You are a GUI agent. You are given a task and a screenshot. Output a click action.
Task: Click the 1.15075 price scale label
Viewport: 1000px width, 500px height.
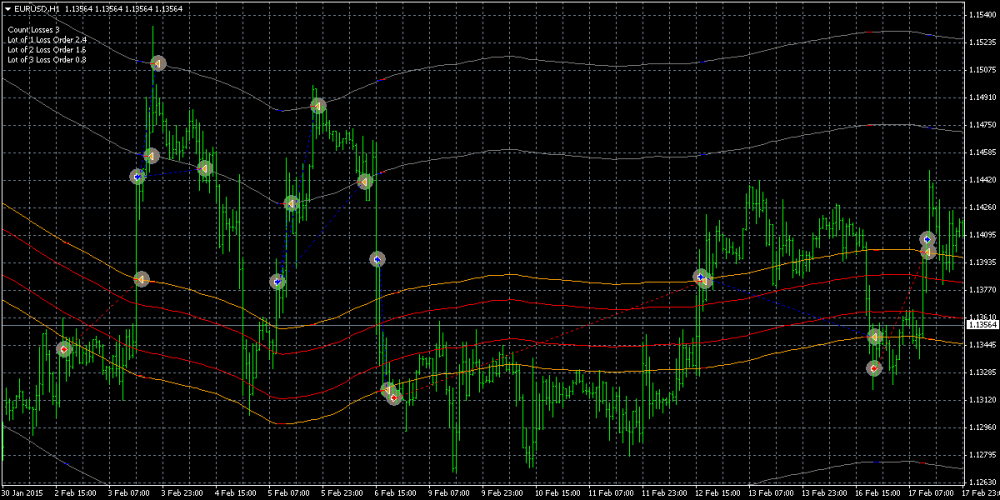[x=981, y=69]
